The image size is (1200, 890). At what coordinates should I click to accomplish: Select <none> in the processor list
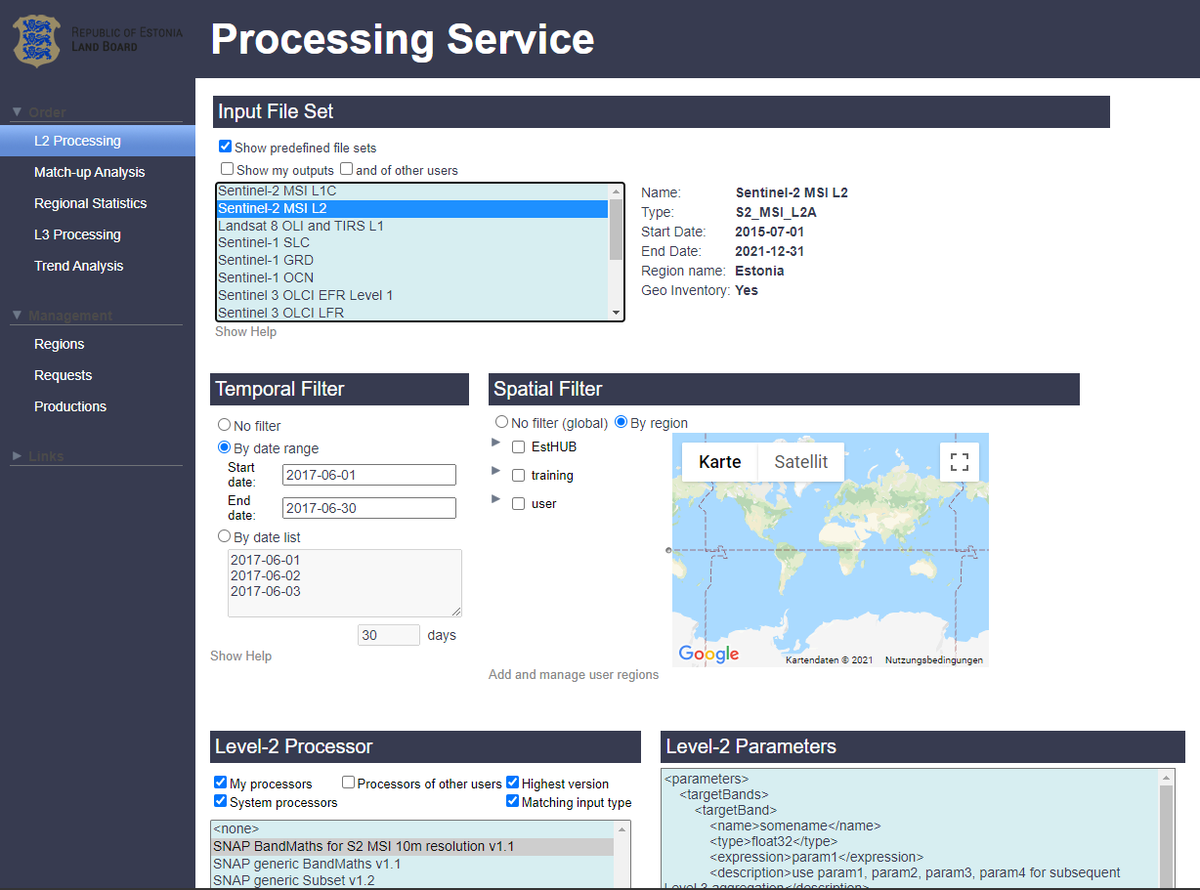(x=413, y=829)
